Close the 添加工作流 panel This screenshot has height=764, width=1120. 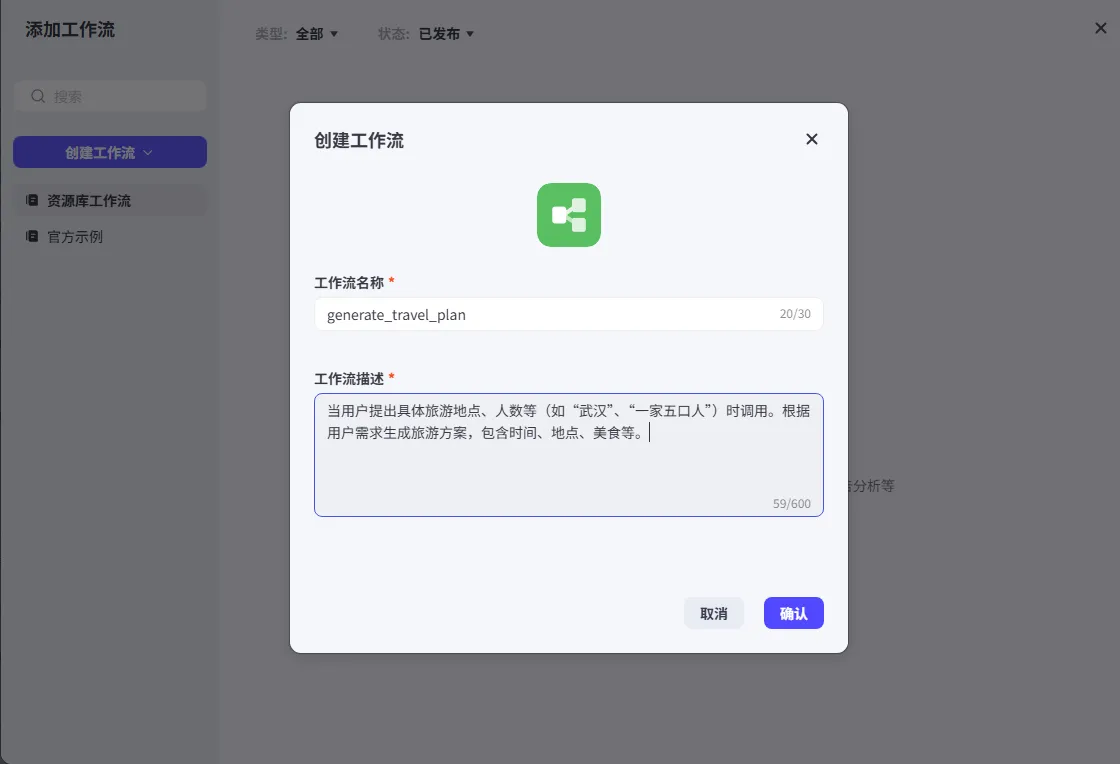1101,28
